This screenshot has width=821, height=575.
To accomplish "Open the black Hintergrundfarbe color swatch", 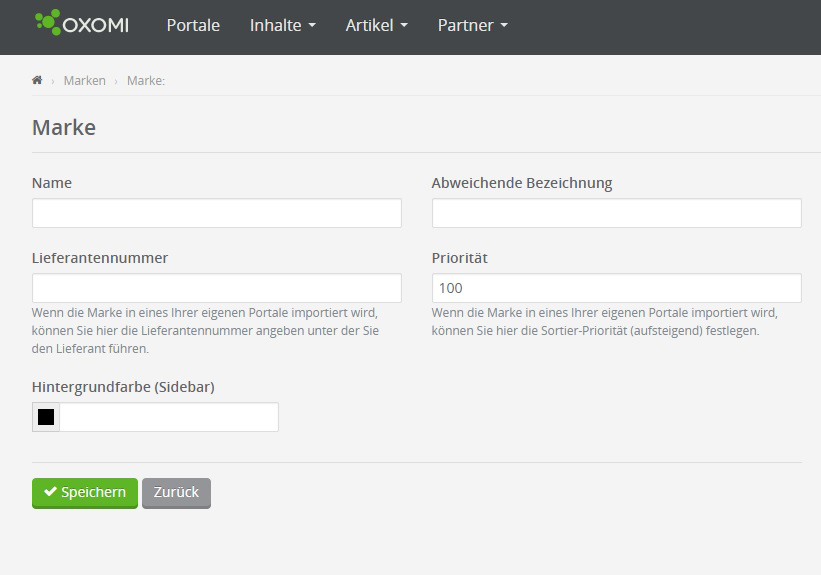I will 46,417.
